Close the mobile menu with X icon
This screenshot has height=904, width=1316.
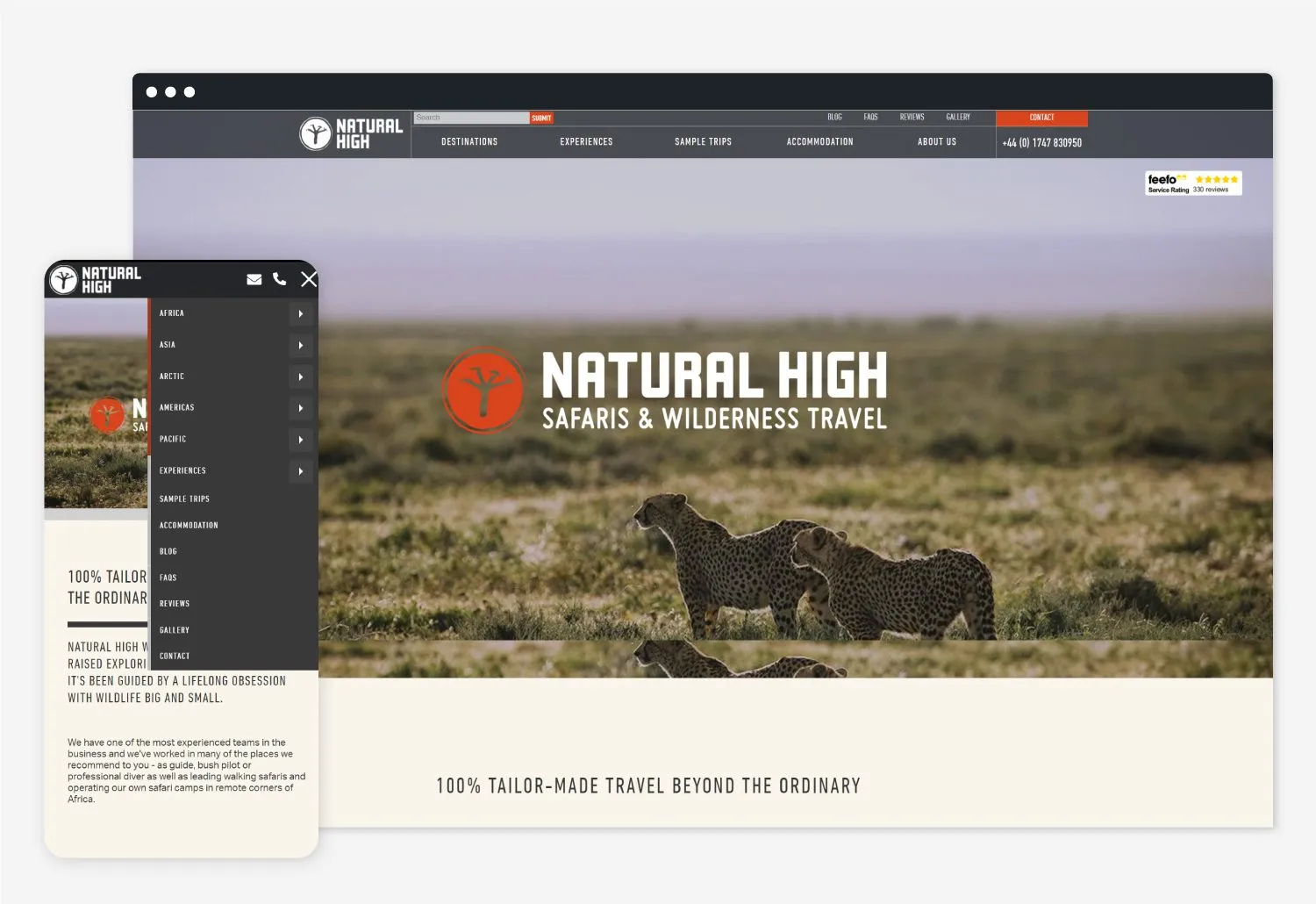pos(309,279)
